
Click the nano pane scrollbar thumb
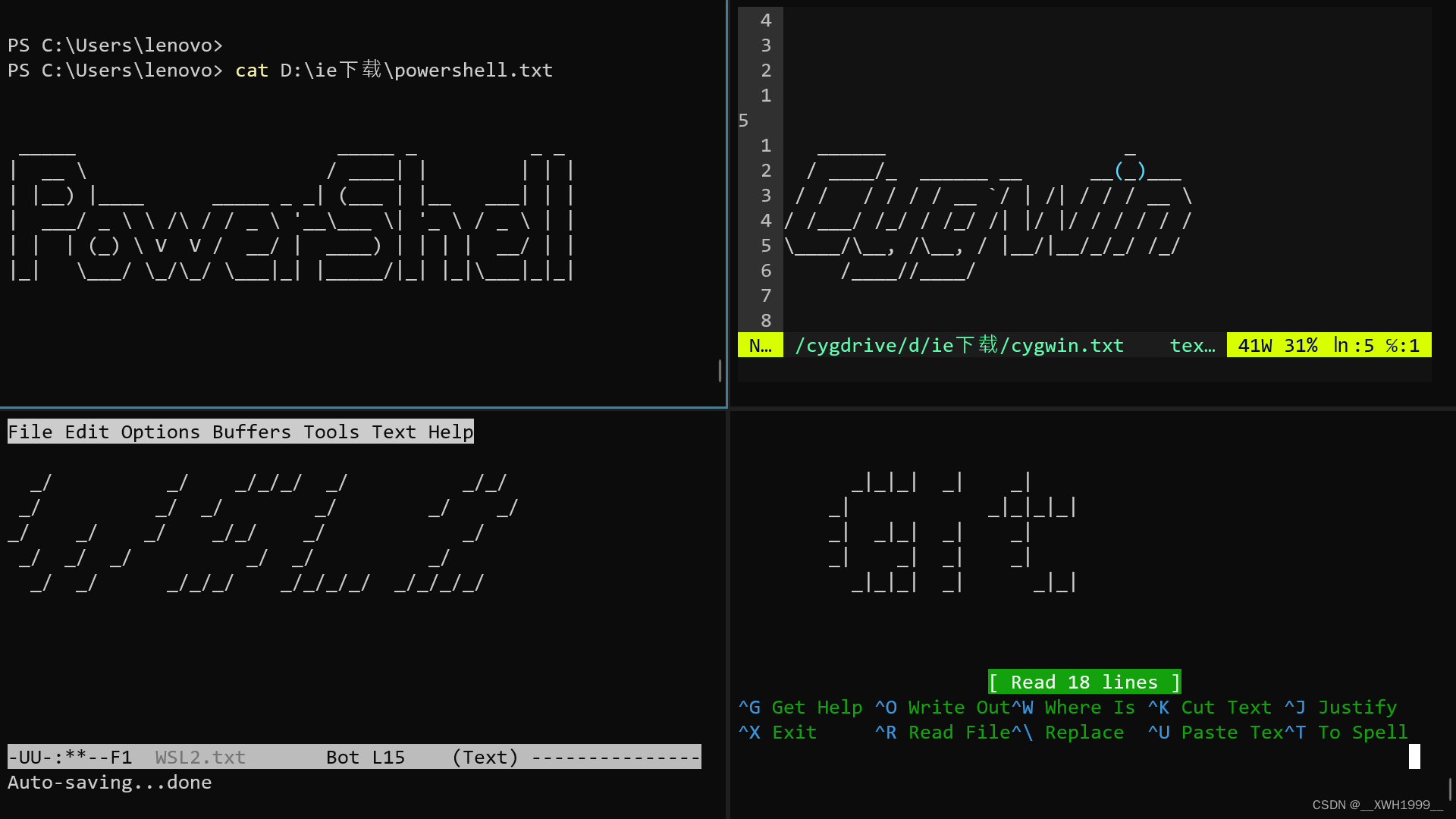pos(1450,789)
